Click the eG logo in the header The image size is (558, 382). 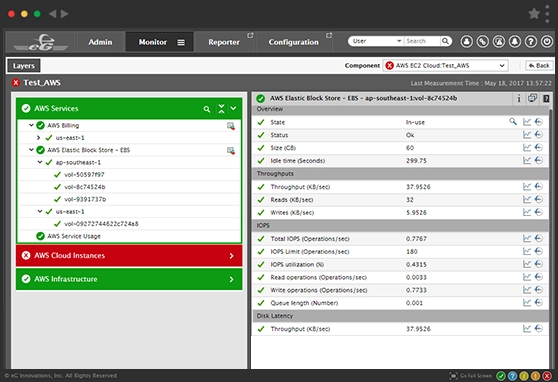click(x=41, y=42)
